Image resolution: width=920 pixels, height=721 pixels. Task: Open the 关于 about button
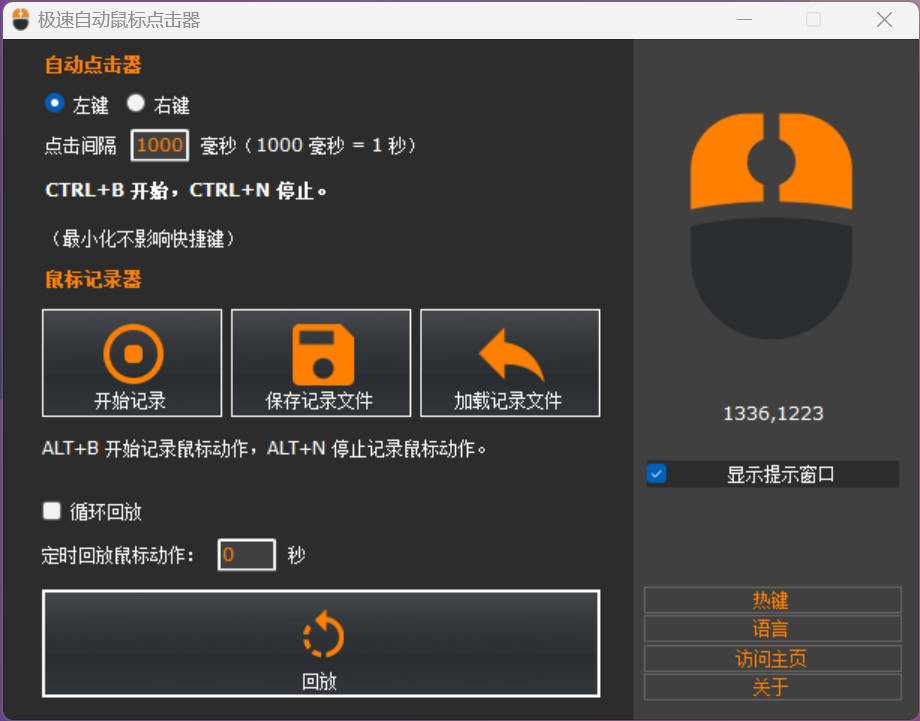[x=772, y=687]
